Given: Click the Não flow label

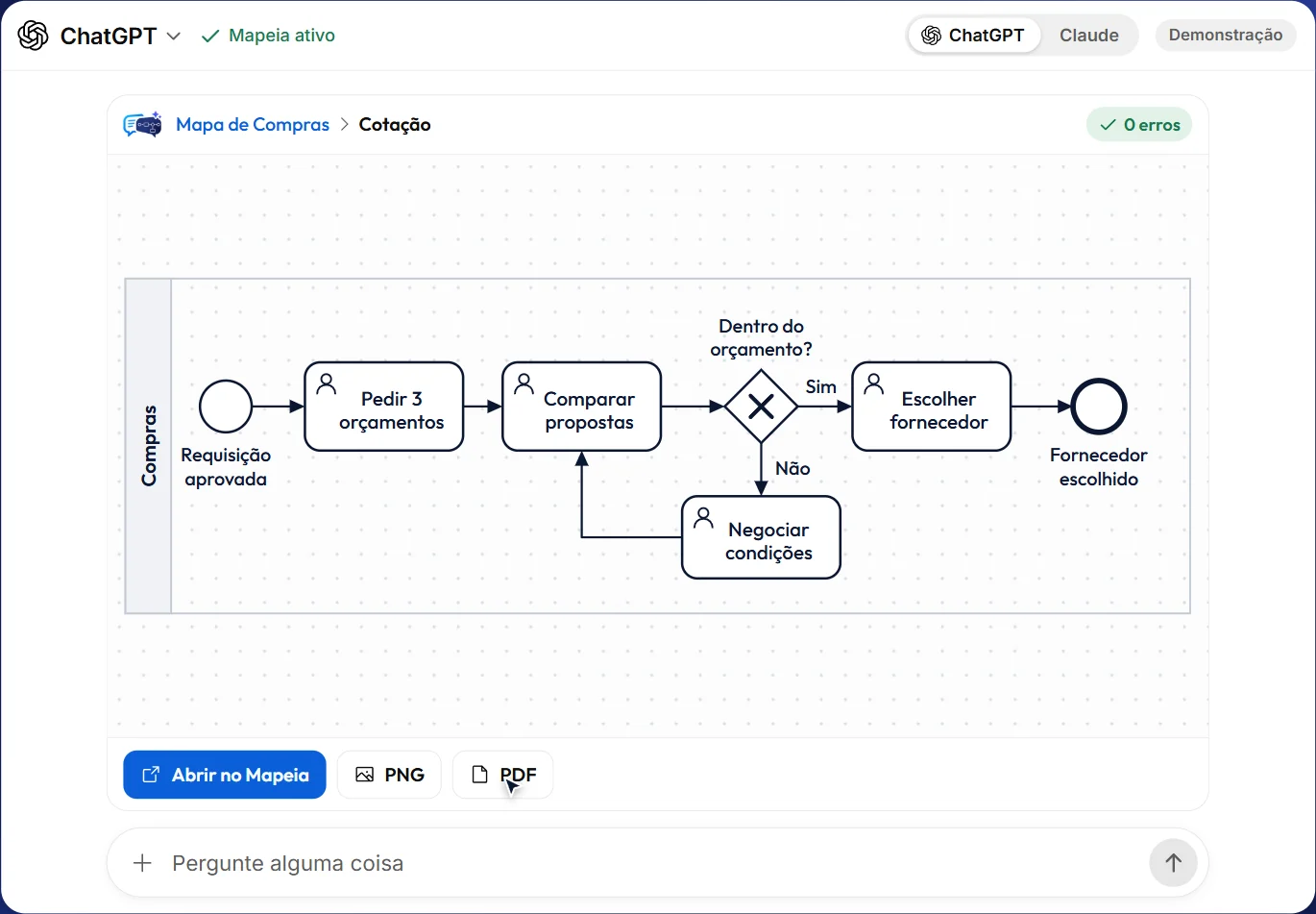Looking at the screenshot, I should (792, 468).
